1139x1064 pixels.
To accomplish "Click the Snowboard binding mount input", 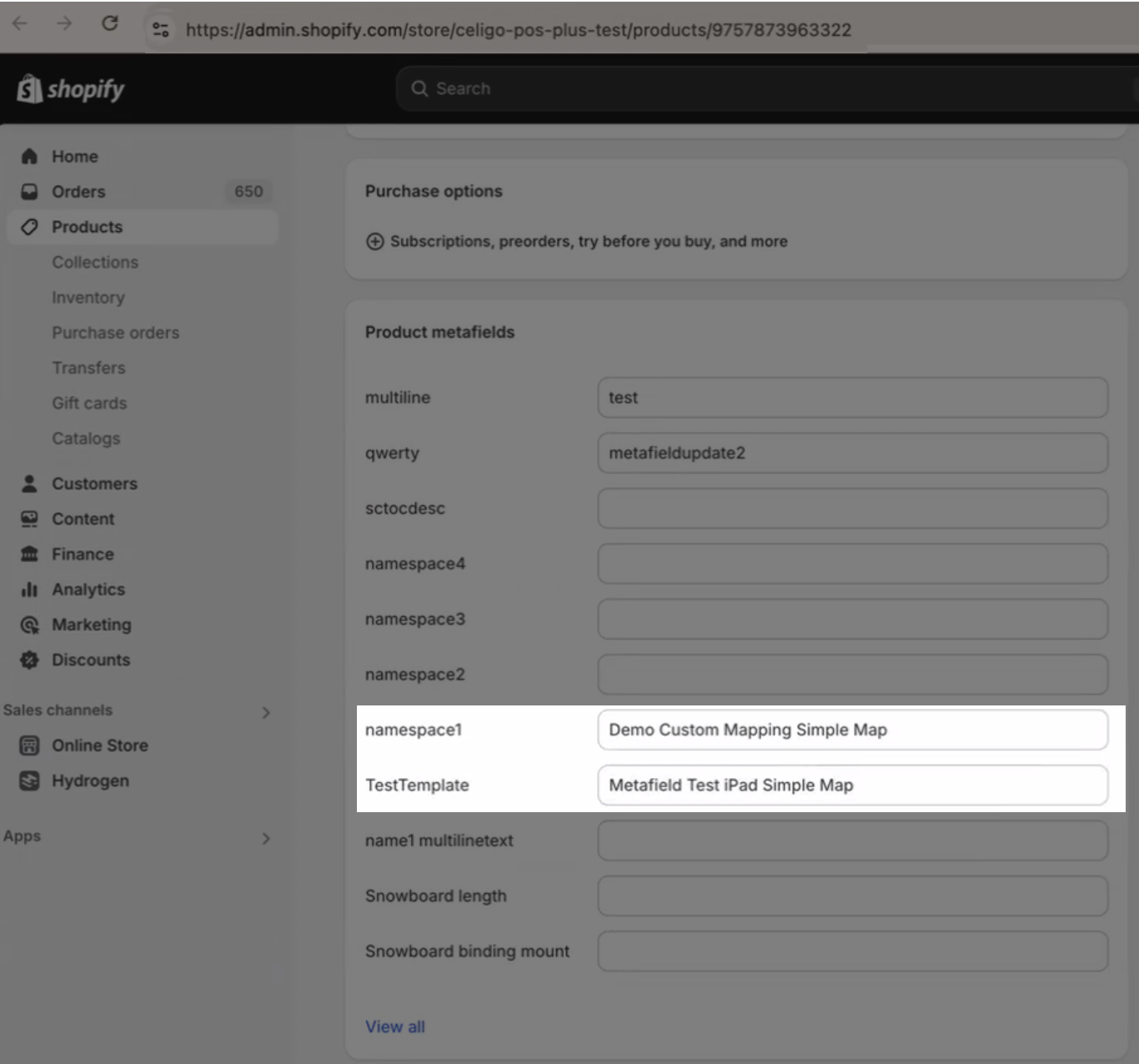I will 852,951.
